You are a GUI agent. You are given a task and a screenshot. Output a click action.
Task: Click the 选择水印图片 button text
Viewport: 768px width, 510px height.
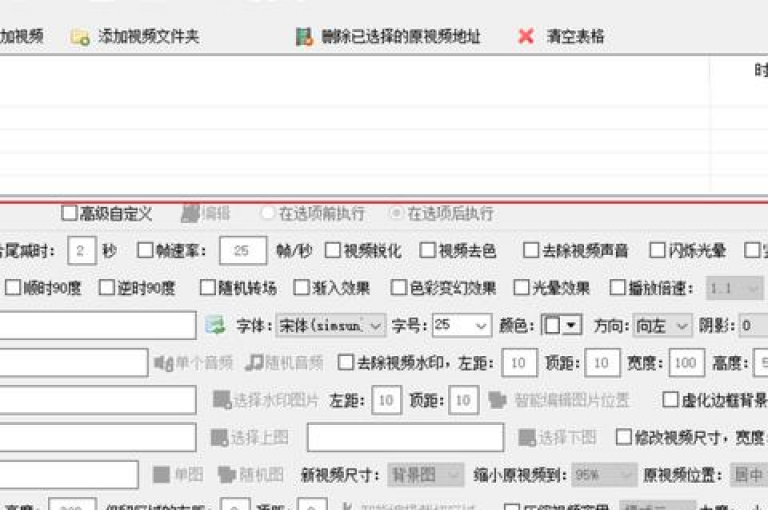pyautogui.click(x=276, y=400)
